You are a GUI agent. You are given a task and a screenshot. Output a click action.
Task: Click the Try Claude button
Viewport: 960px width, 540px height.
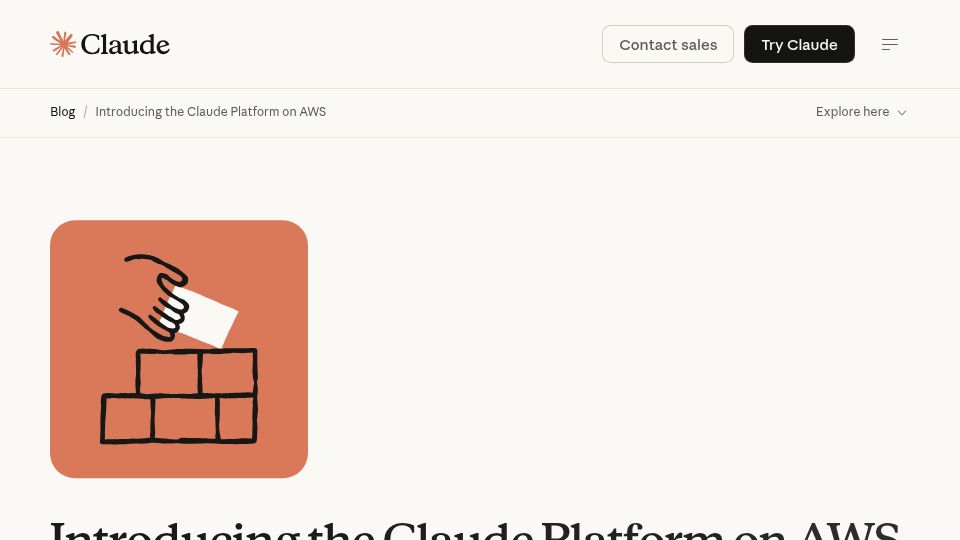click(799, 44)
